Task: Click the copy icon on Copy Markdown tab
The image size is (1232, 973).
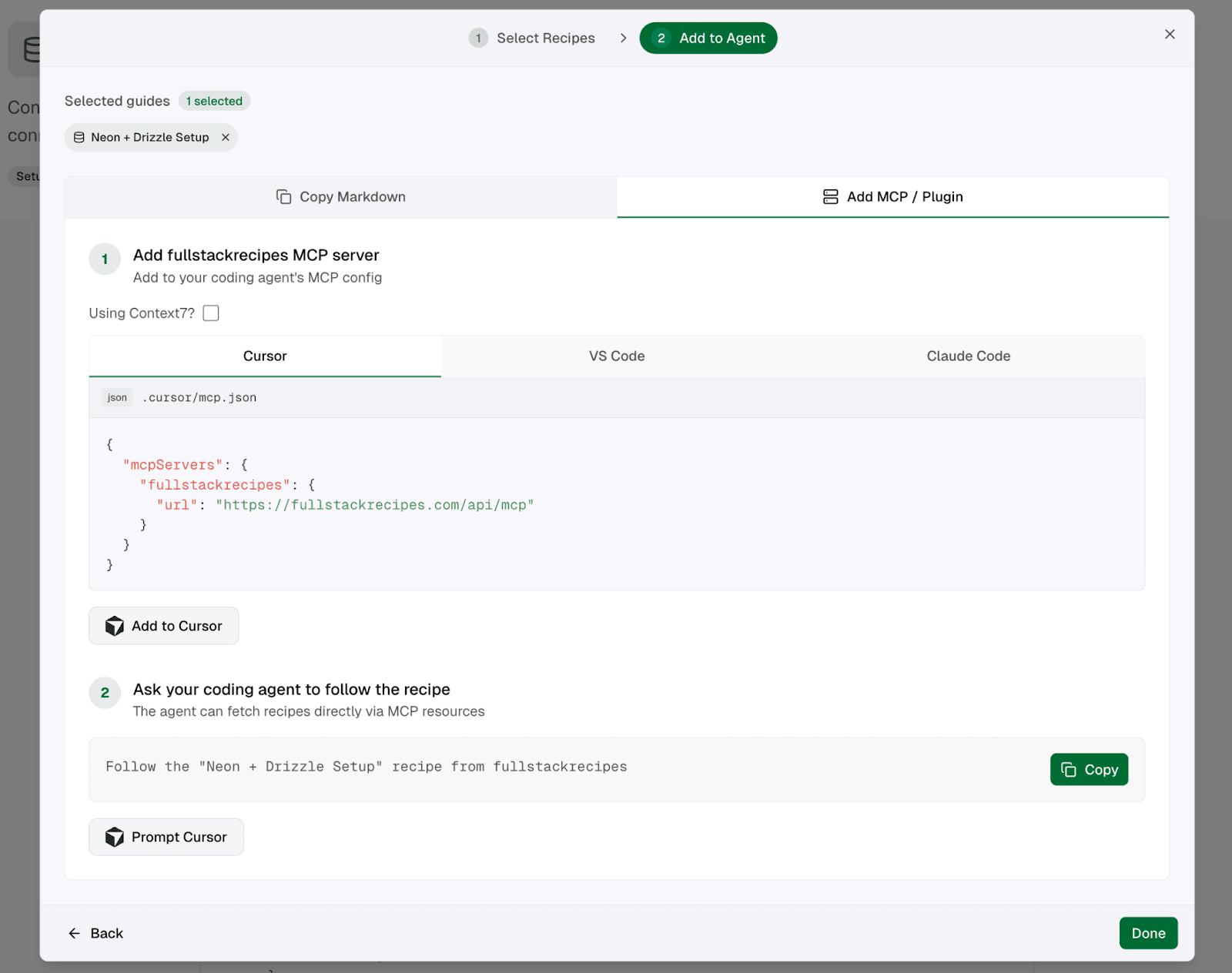Action: 283,197
